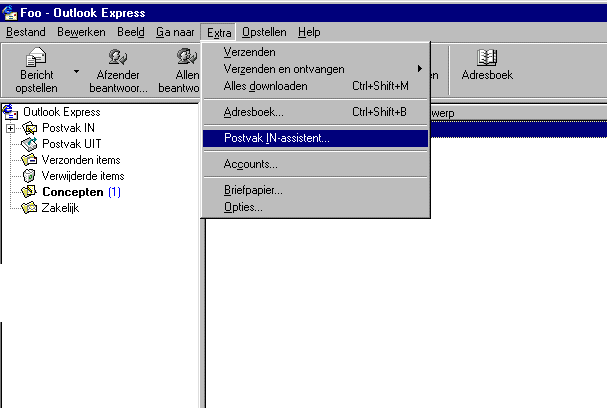This screenshot has height=408, width=607.
Task: Select Verwijderde items folder label
Action: (83, 176)
